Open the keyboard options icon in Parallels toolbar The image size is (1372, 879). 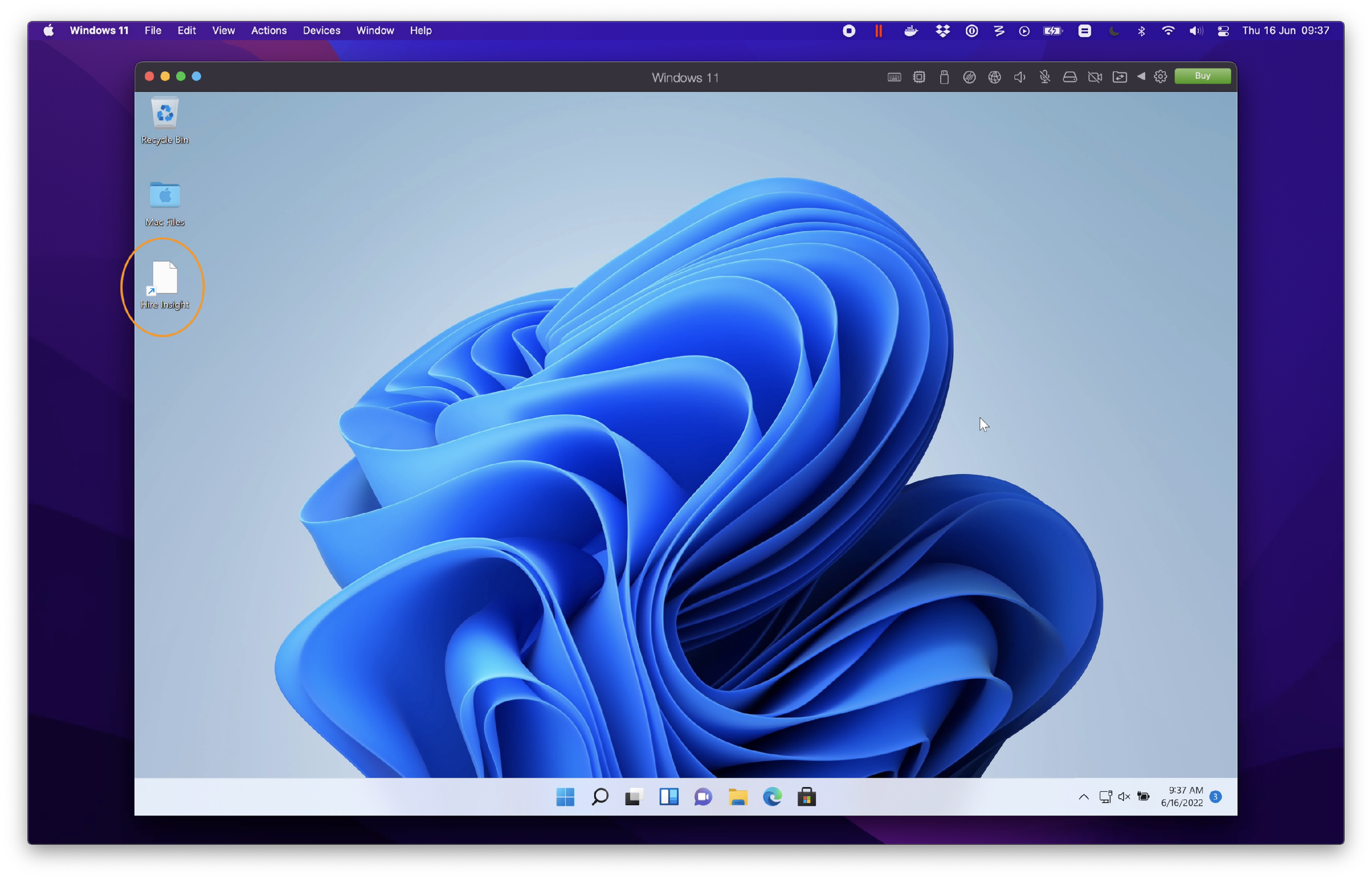(895, 76)
